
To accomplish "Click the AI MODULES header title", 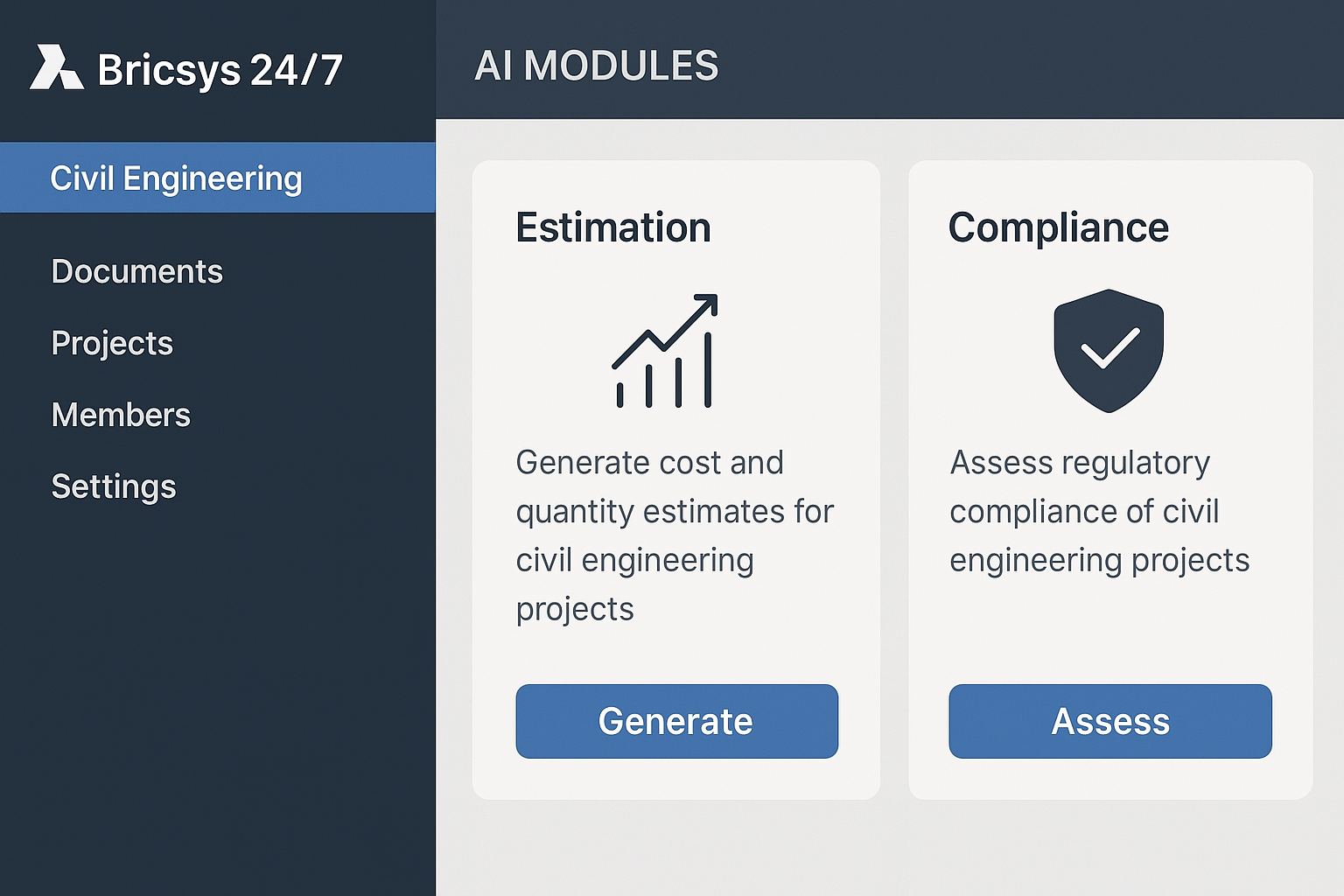I will [596, 66].
